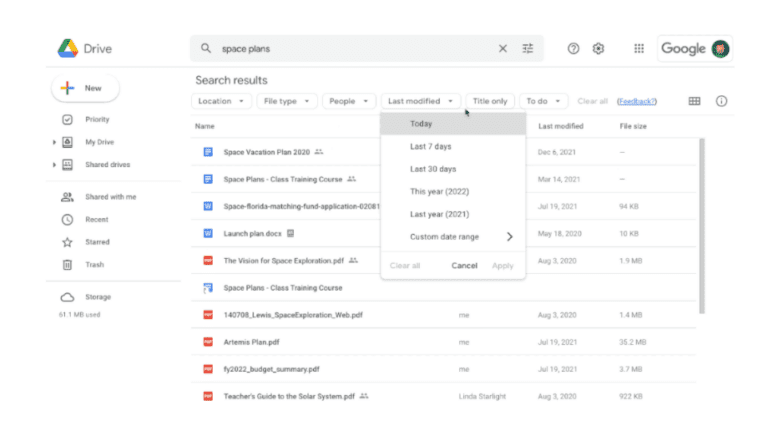Open Settings gear icon
768x436 pixels.
point(598,48)
